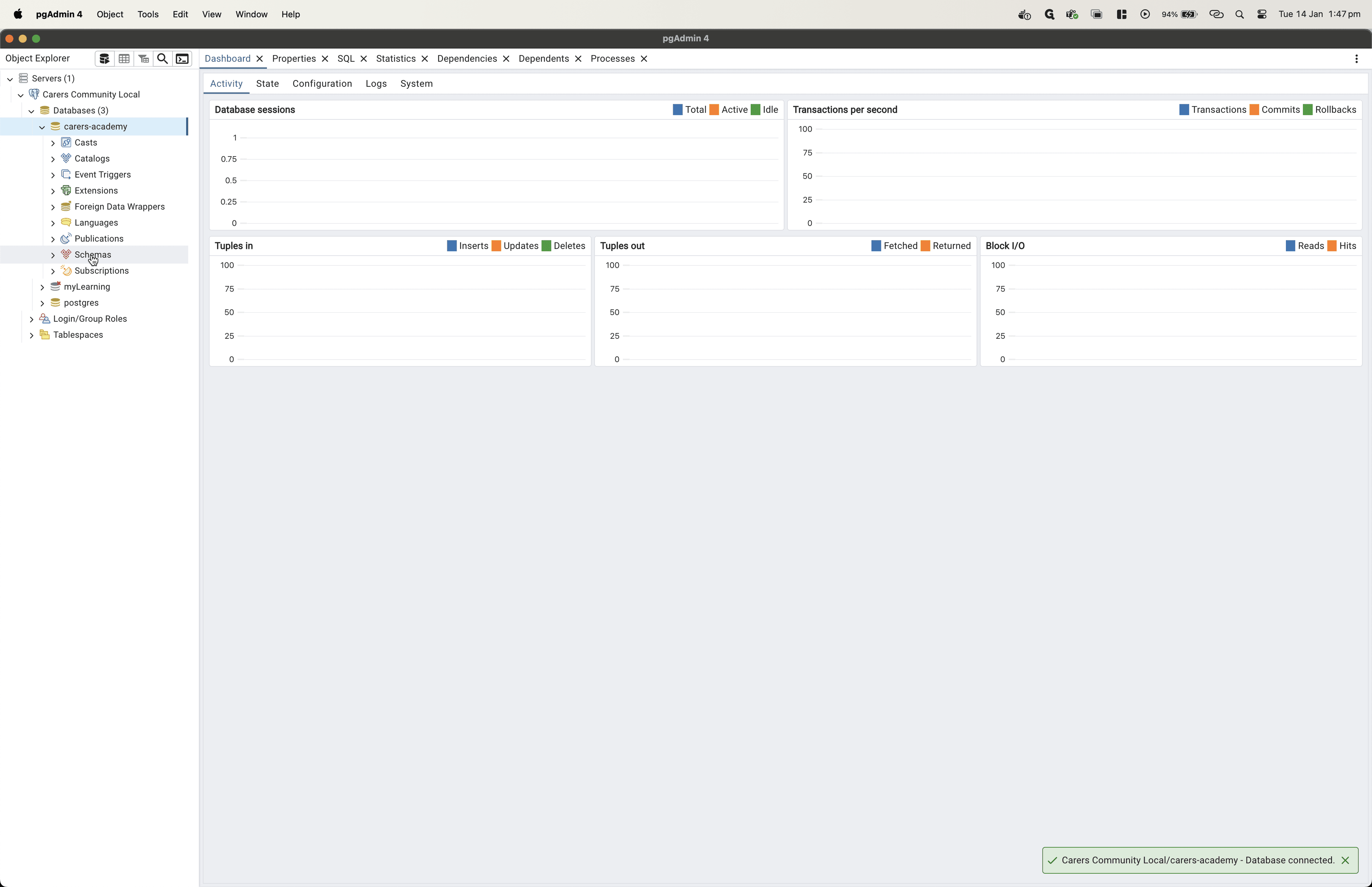Close the Statistics tab
Viewport: 1372px width, 887px height.
pos(424,59)
